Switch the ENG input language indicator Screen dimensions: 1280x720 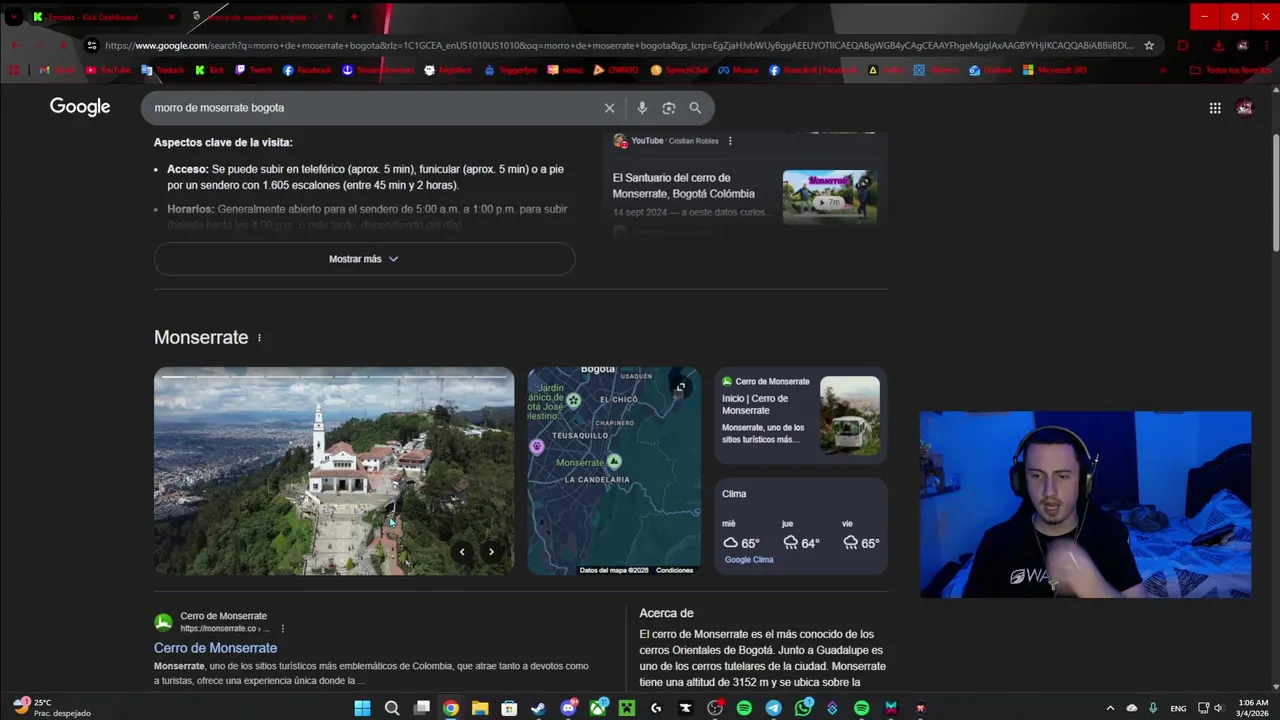click(1179, 708)
